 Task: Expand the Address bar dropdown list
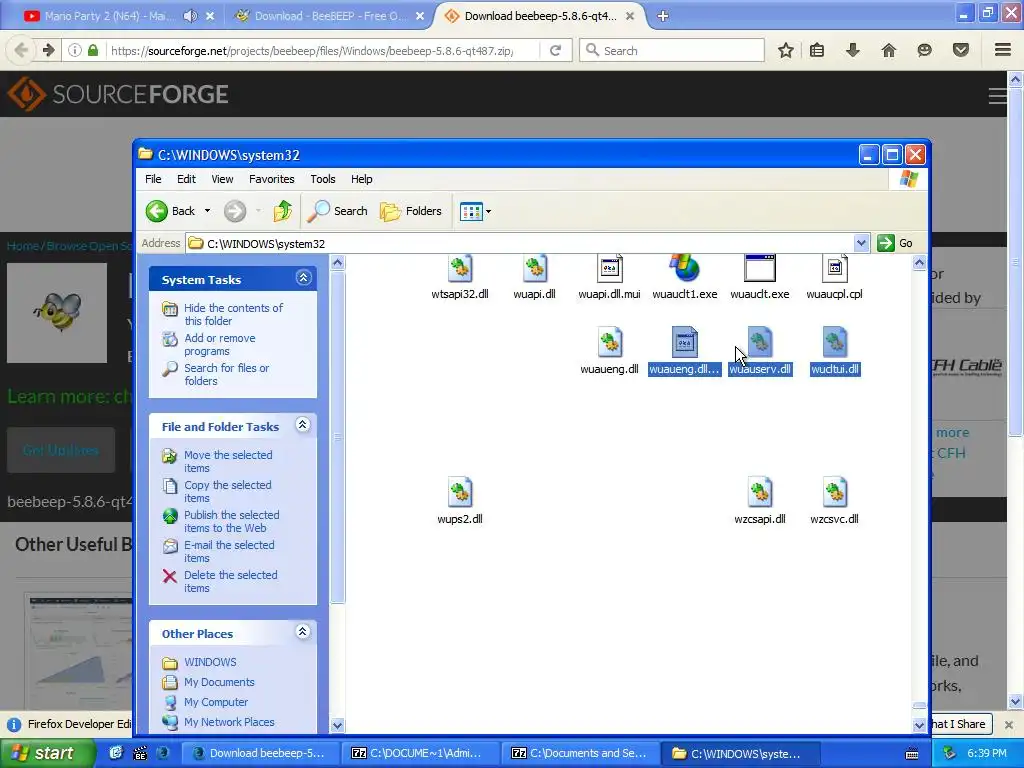coord(861,243)
